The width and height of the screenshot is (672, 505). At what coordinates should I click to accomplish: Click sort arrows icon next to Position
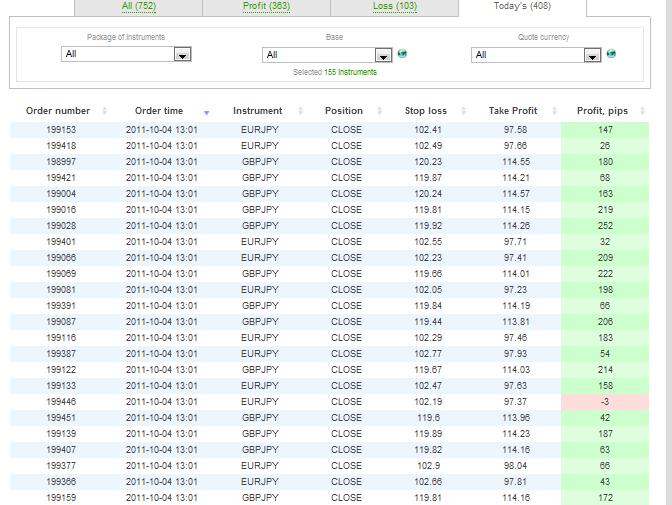381,111
